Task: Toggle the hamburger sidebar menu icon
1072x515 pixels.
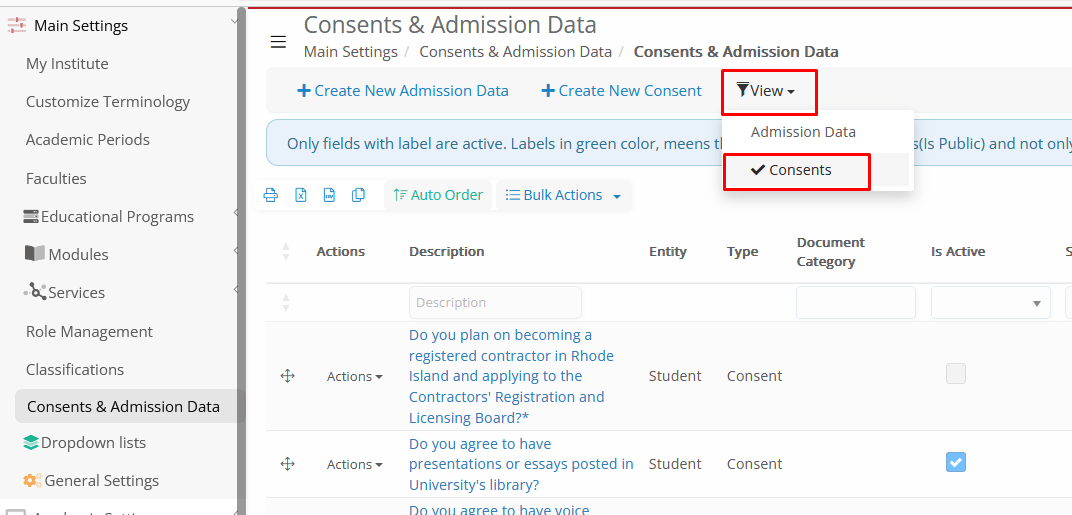Action: click(x=278, y=41)
